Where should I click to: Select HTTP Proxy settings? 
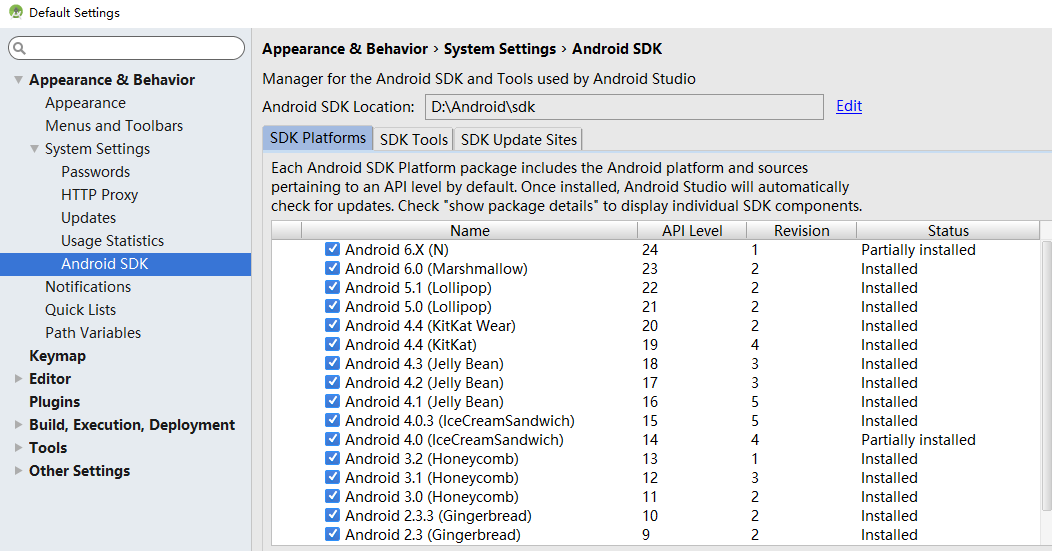click(x=99, y=195)
